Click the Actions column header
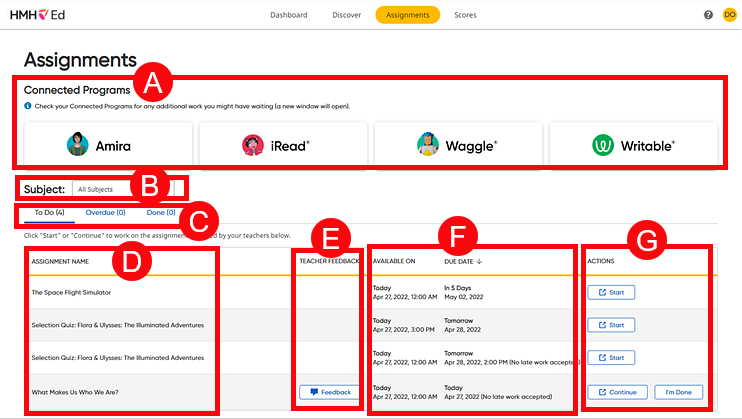The image size is (742, 419). tap(601, 261)
